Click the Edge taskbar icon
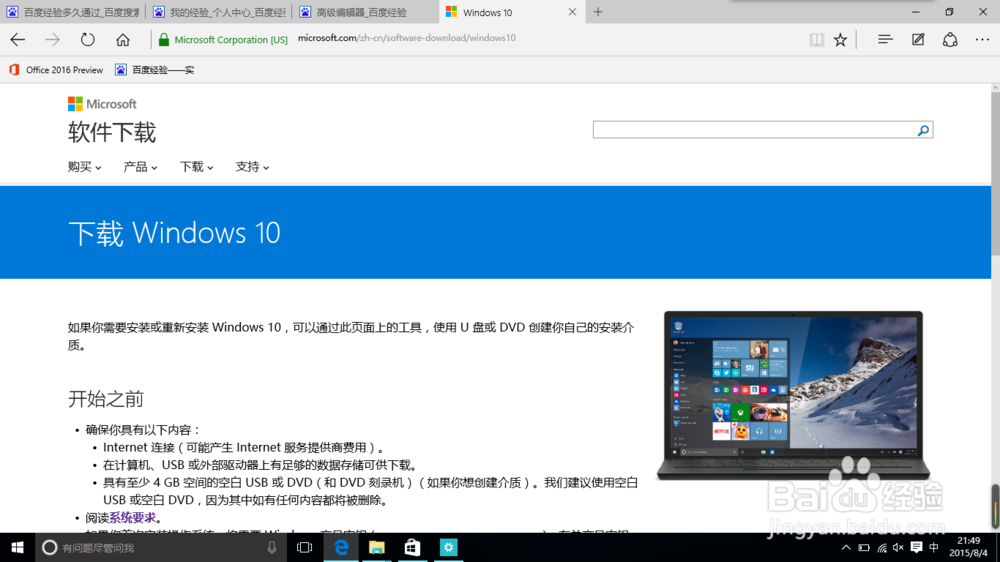This screenshot has height=562, width=1000. click(x=341, y=547)
